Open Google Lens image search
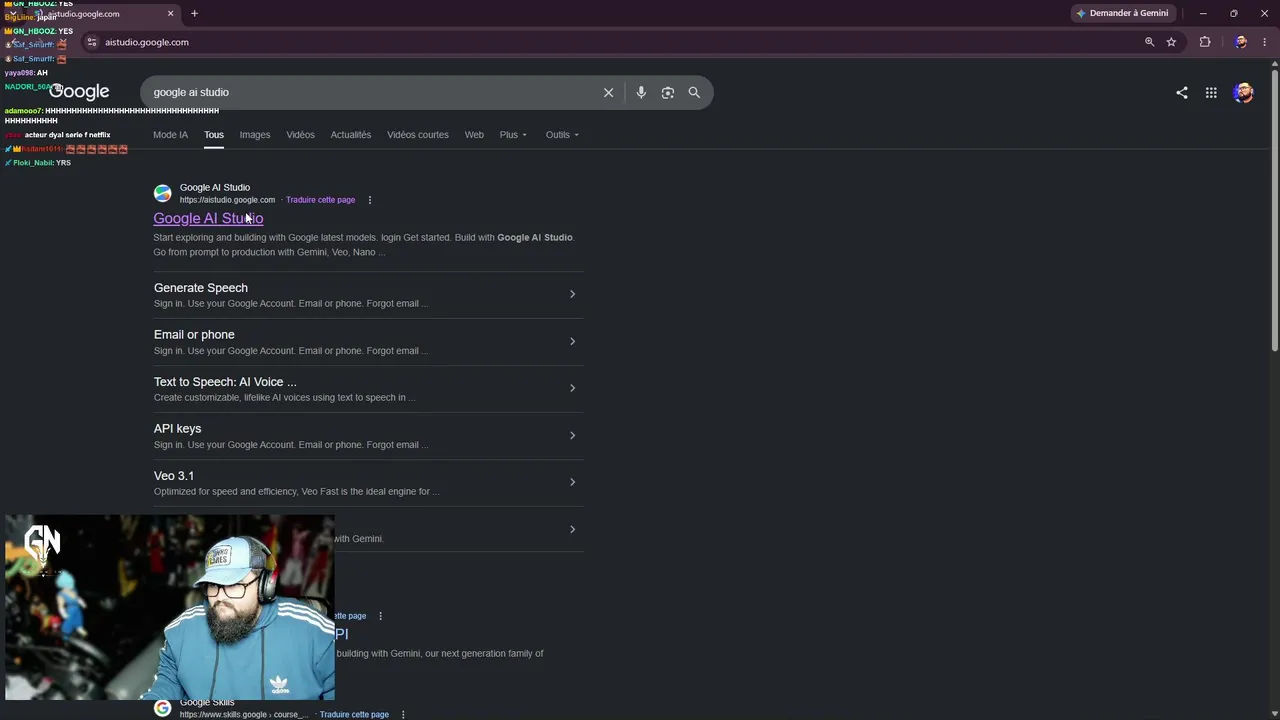The height and width of the screenshot is (720, 1280). (x=668, y=92)
